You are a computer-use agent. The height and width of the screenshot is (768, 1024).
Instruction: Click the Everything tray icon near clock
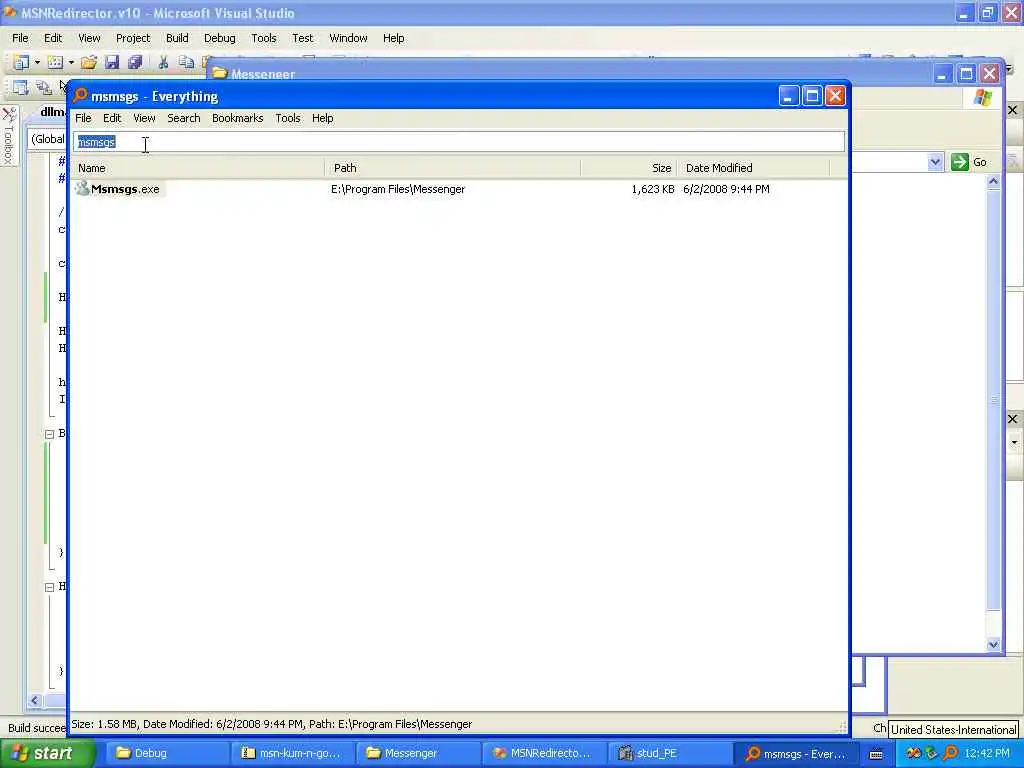coord(951,753)
